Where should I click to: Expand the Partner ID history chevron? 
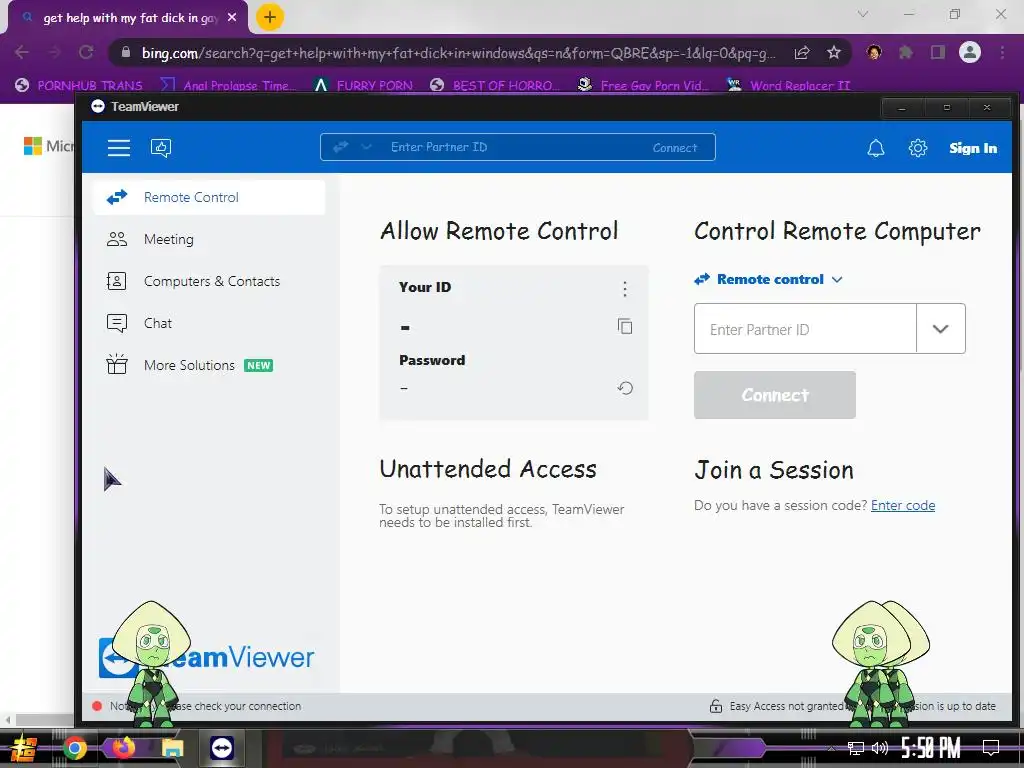940,328
